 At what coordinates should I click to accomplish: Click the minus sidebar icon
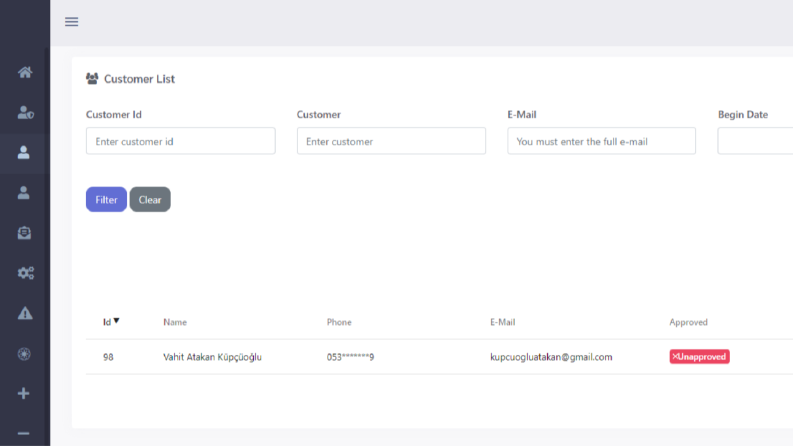[23, 433]
